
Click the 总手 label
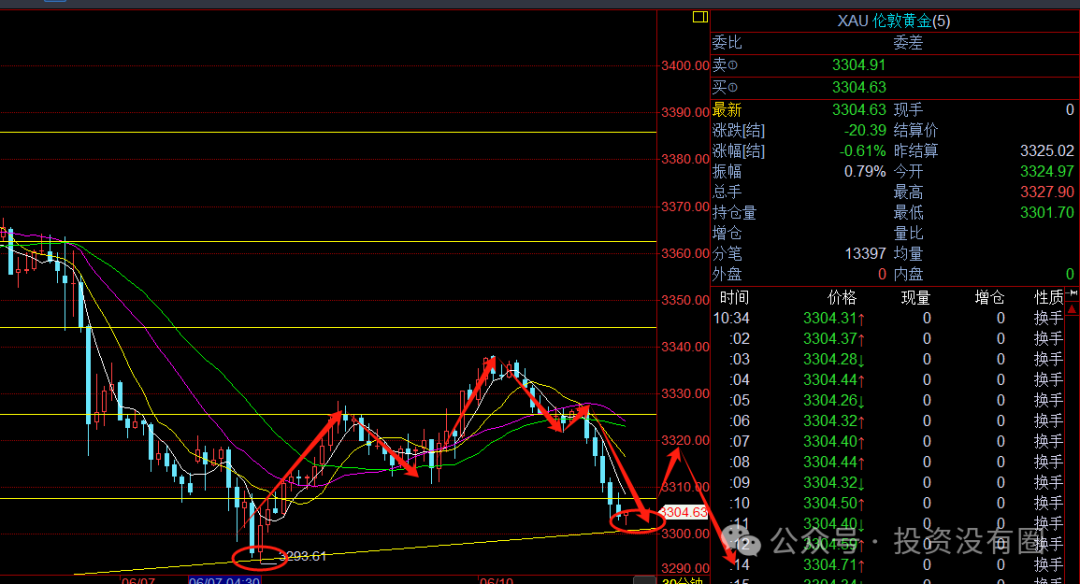727,192
